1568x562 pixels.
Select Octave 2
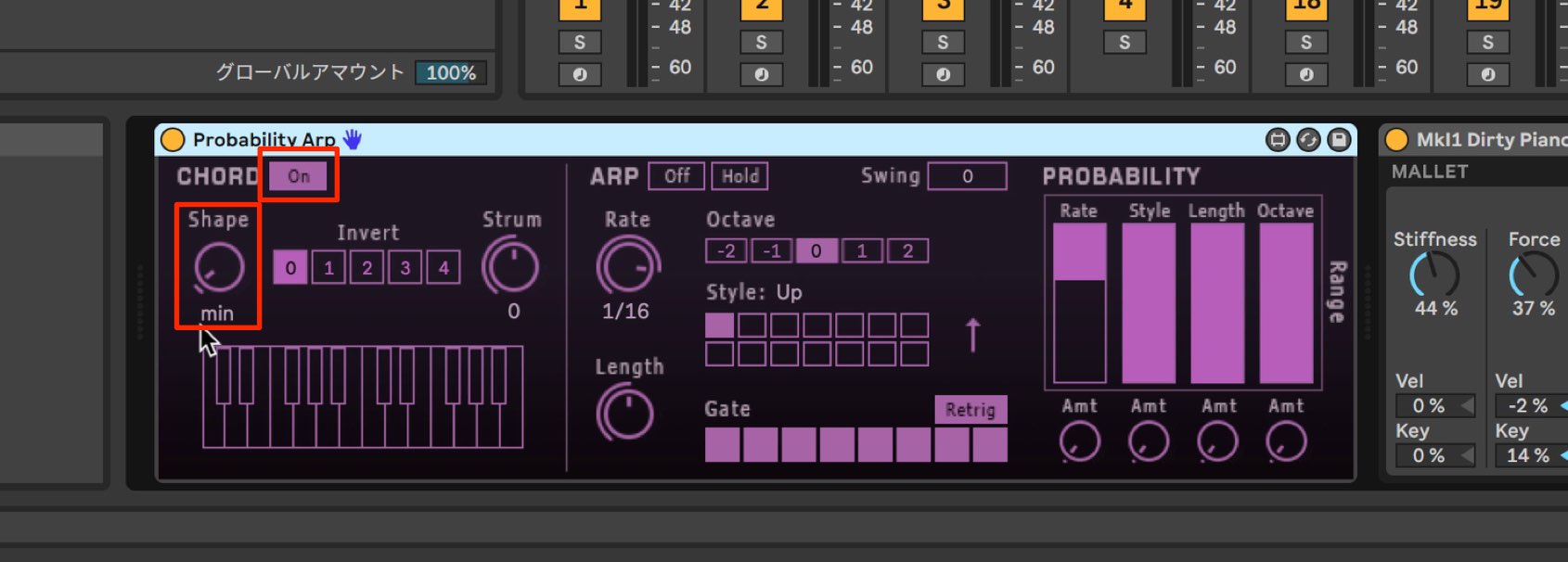coord(907,250)
